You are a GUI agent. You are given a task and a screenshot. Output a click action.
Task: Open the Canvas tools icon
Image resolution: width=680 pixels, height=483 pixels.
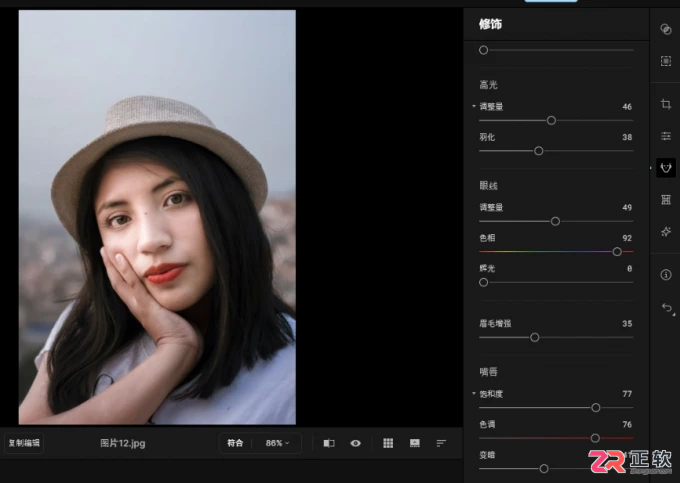tap(666, 61)
